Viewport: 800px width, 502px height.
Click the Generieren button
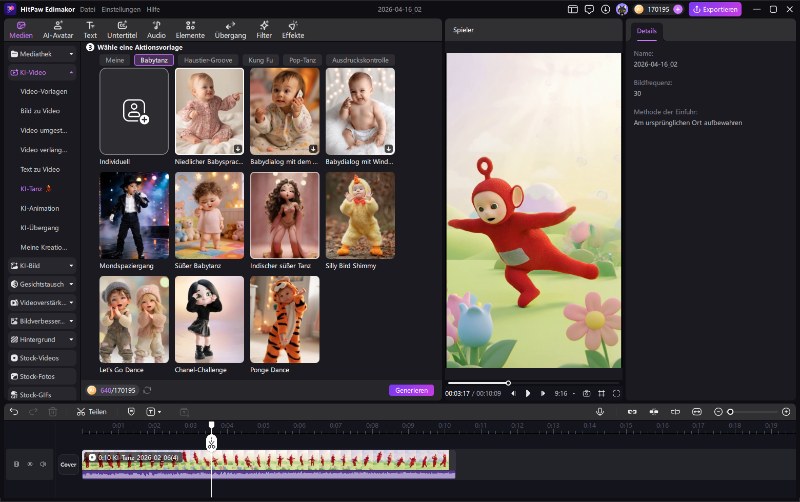tap(411, 390)
